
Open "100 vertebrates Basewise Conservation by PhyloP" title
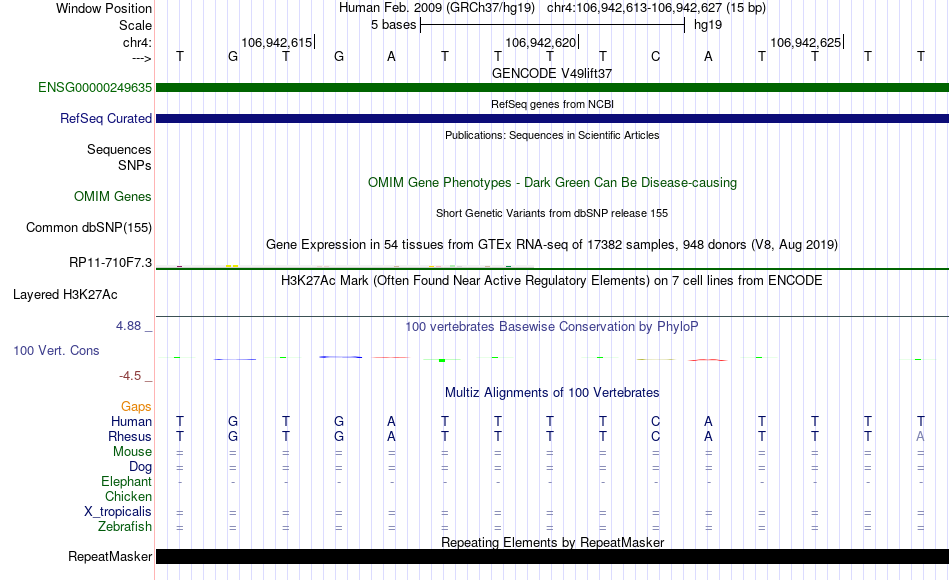coord(552,326)
